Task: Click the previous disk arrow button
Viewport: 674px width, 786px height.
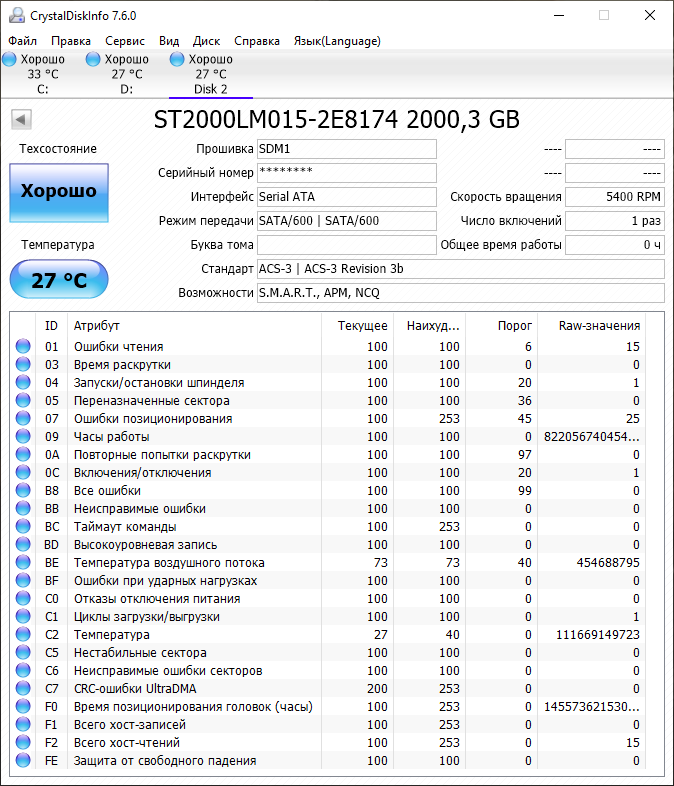Action: pyautogui.click(x=22, y=119)
